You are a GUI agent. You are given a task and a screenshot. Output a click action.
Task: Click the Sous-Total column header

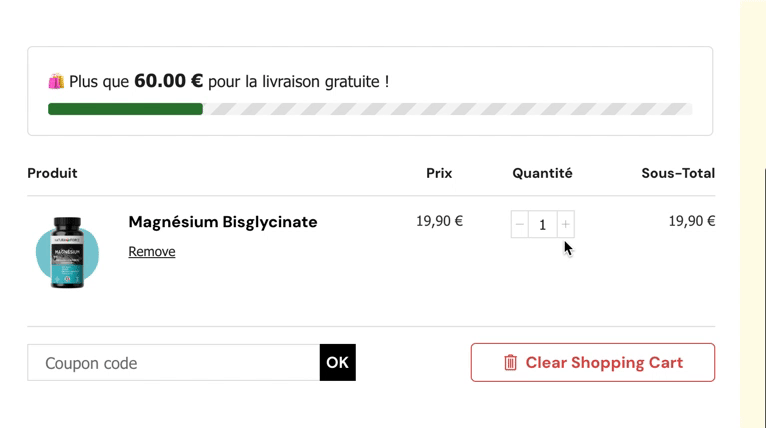(678, 173)
